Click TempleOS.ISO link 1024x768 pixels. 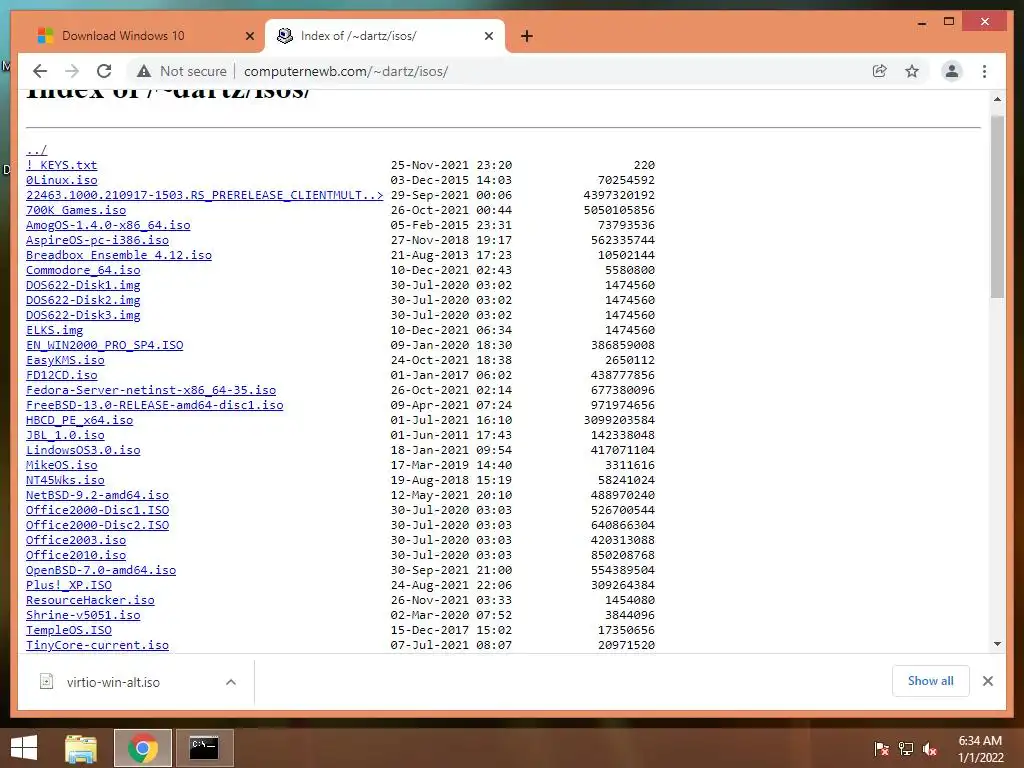tap(69, 631)
